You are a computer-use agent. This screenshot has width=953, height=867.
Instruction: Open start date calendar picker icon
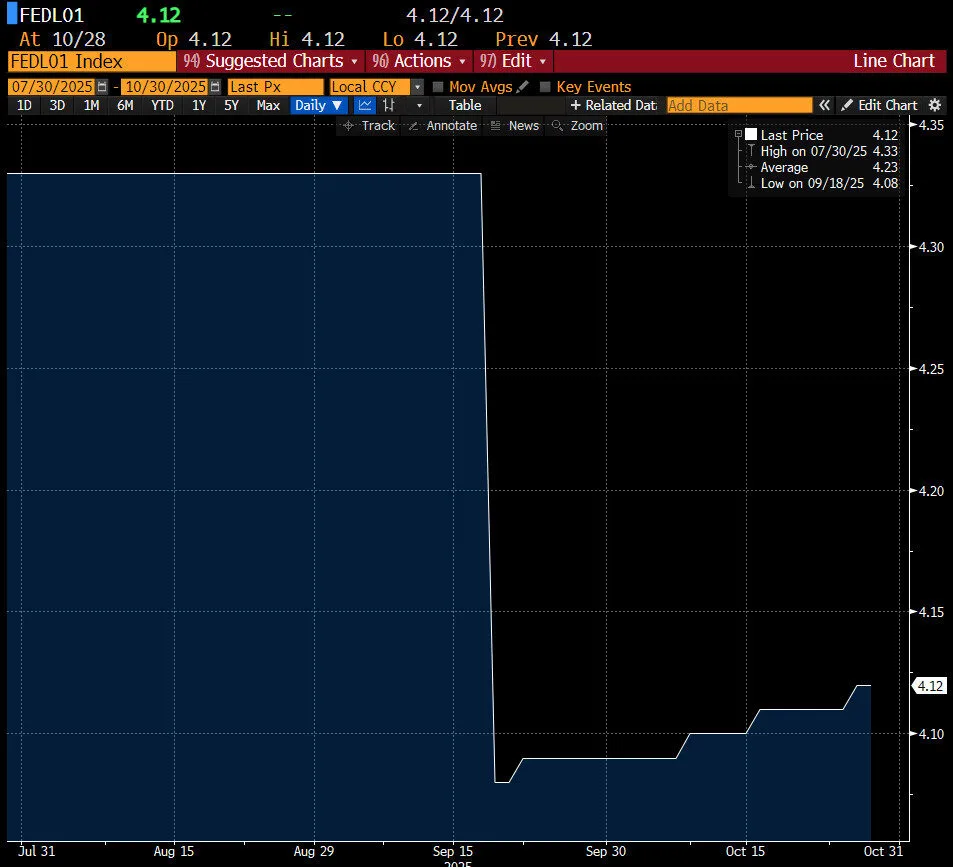[x=102, y=87]
